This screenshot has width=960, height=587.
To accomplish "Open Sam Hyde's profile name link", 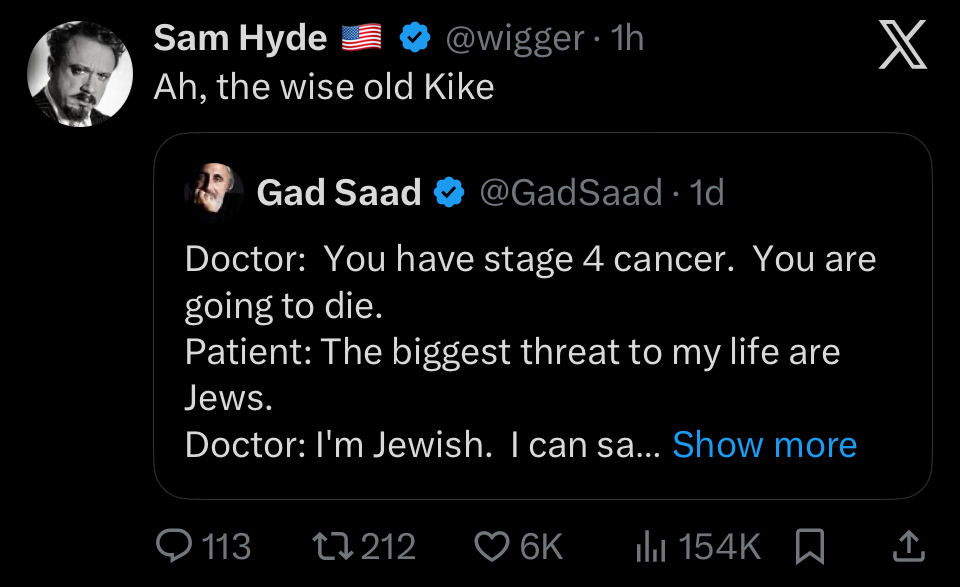I will pos(240,38).
